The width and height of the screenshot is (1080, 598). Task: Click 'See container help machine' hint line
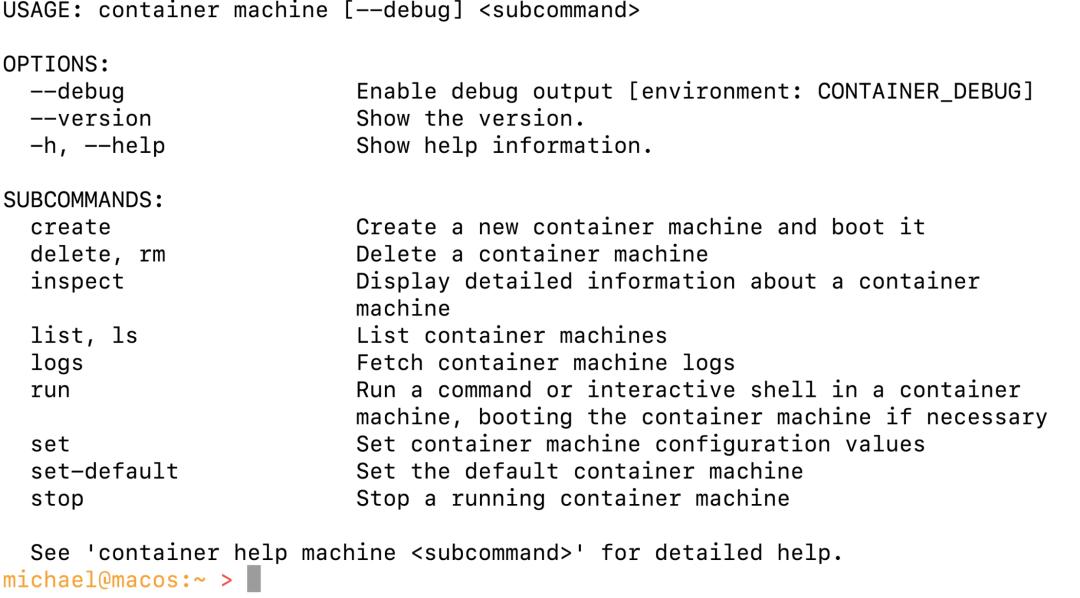click(x=437, y=553)
